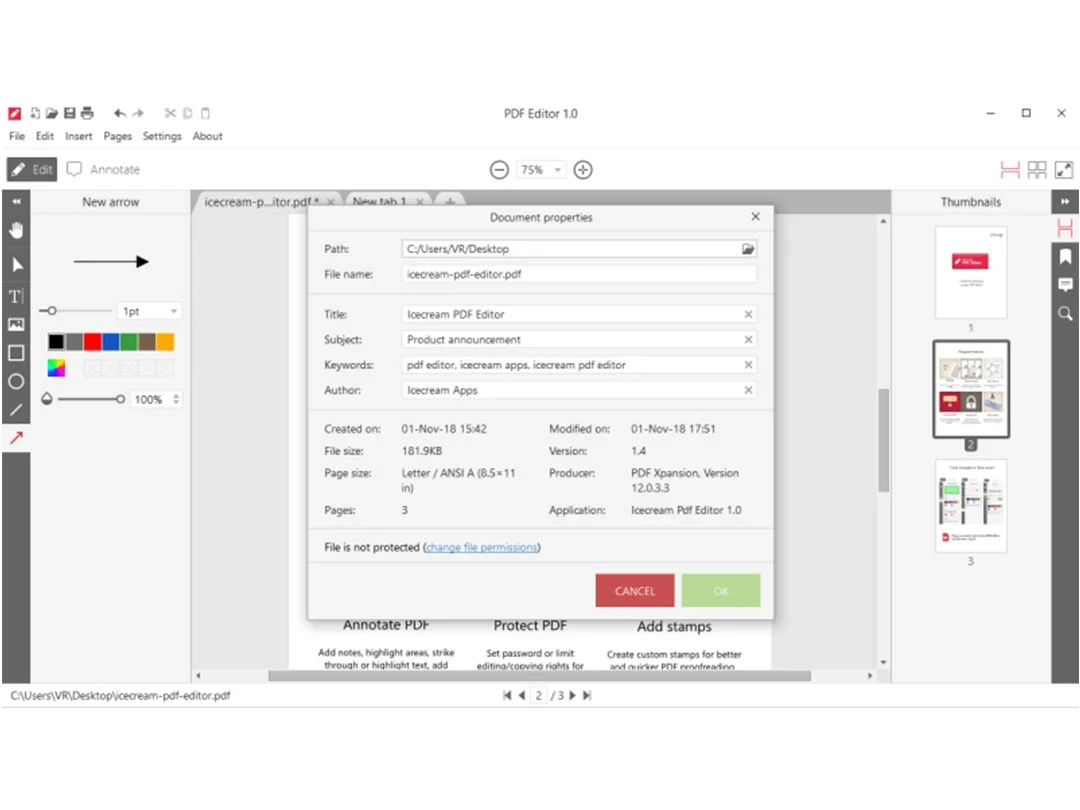Select the Hand pan tool
This screenshot has width=1080, height=810.
(x=16, y=231)
